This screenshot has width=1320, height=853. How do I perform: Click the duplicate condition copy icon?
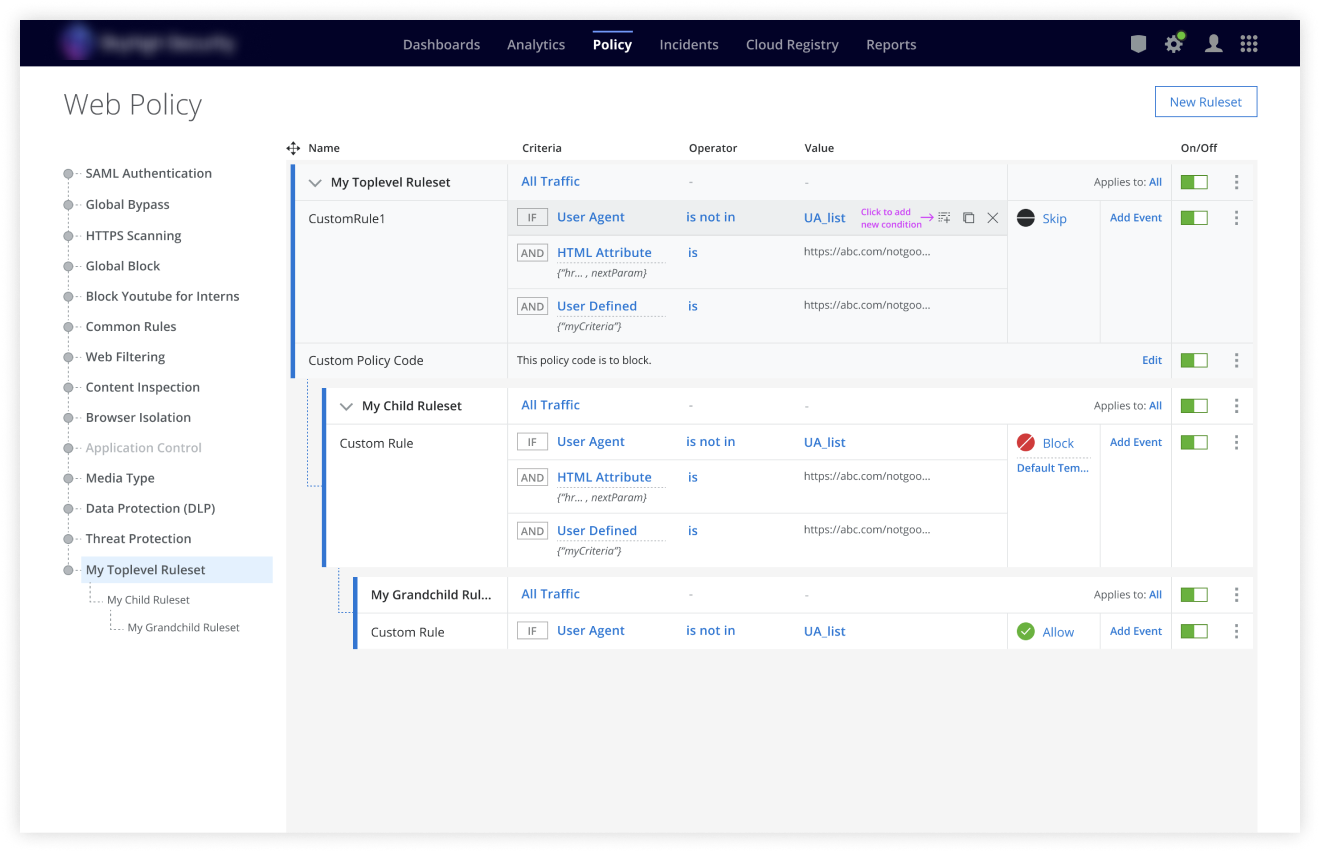(x=968, y=218)
